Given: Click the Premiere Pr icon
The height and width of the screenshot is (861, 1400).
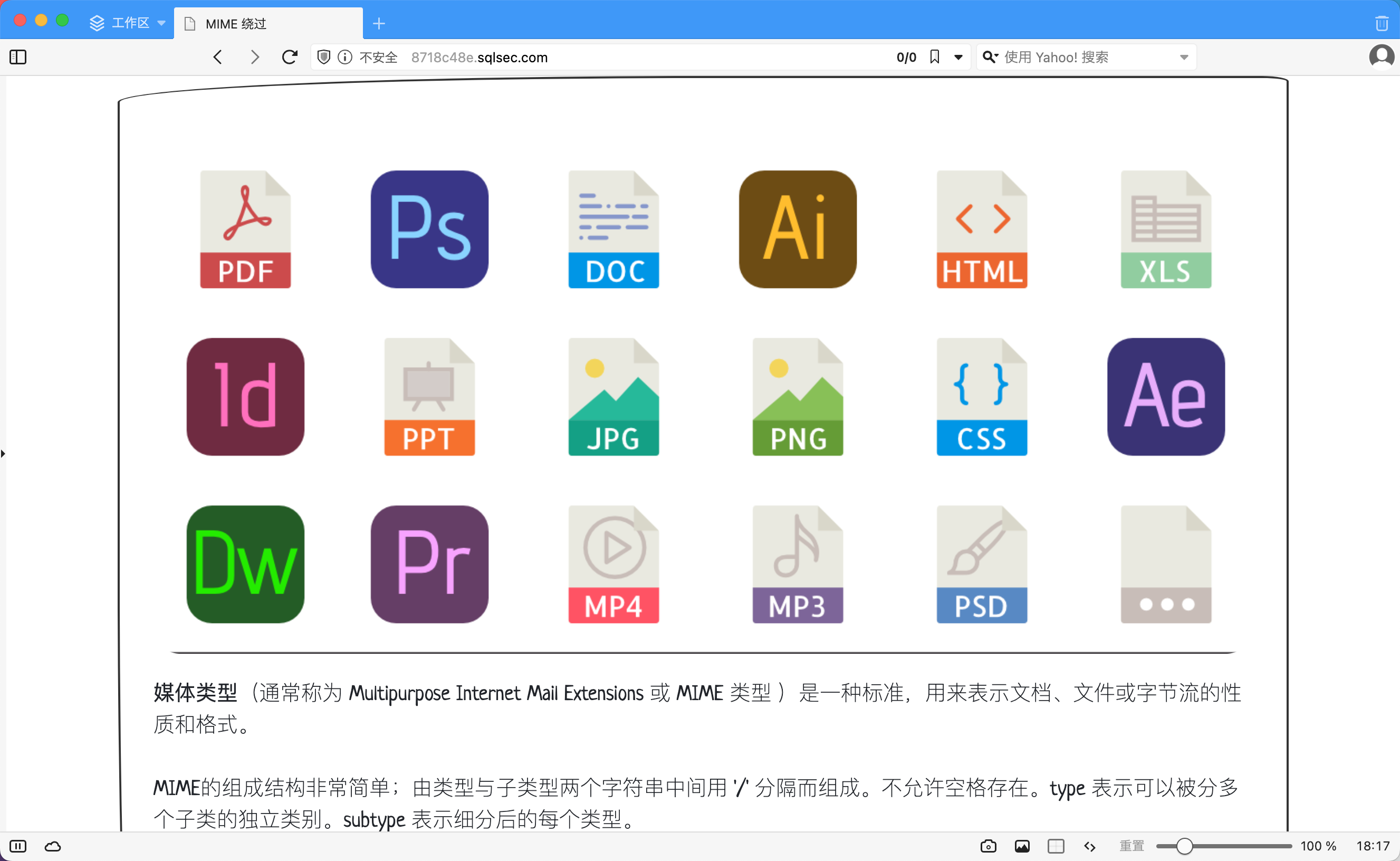Looking at the screenshot, I should [429, 565].
